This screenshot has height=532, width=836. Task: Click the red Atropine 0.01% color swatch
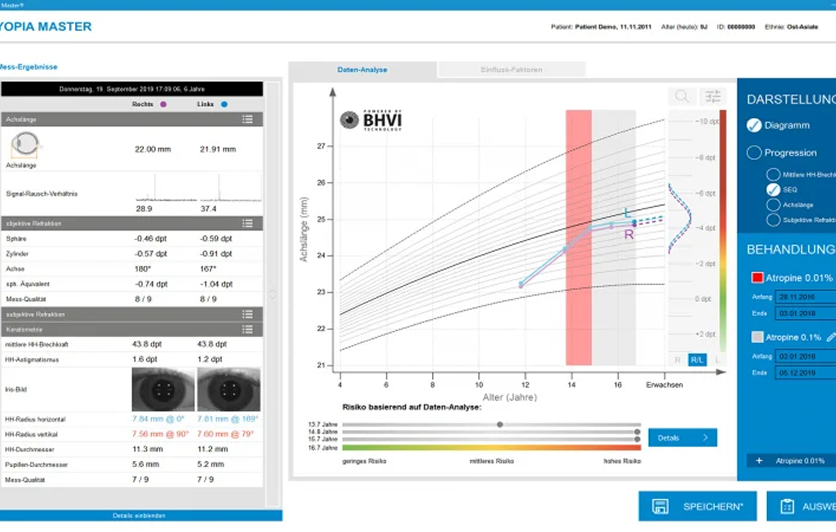point(757,278)
